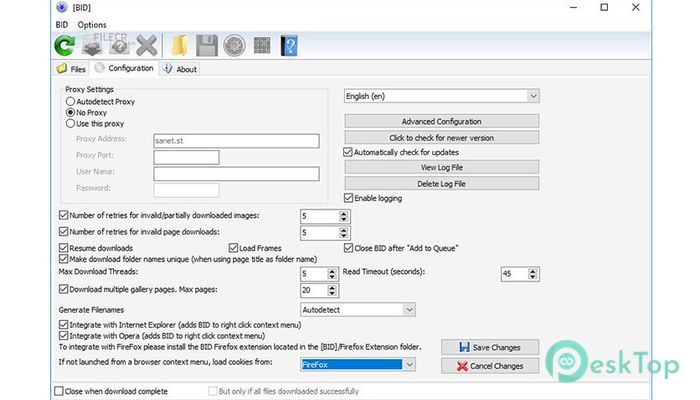Click the round dial settings toolbar icon
The width and height of the screenshot is (700, 400).
click(234, 46)
